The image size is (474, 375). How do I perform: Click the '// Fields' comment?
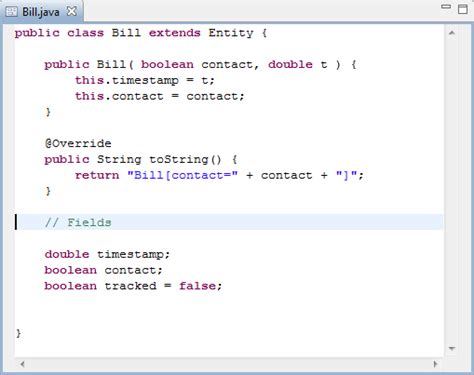tap(78, 222)
